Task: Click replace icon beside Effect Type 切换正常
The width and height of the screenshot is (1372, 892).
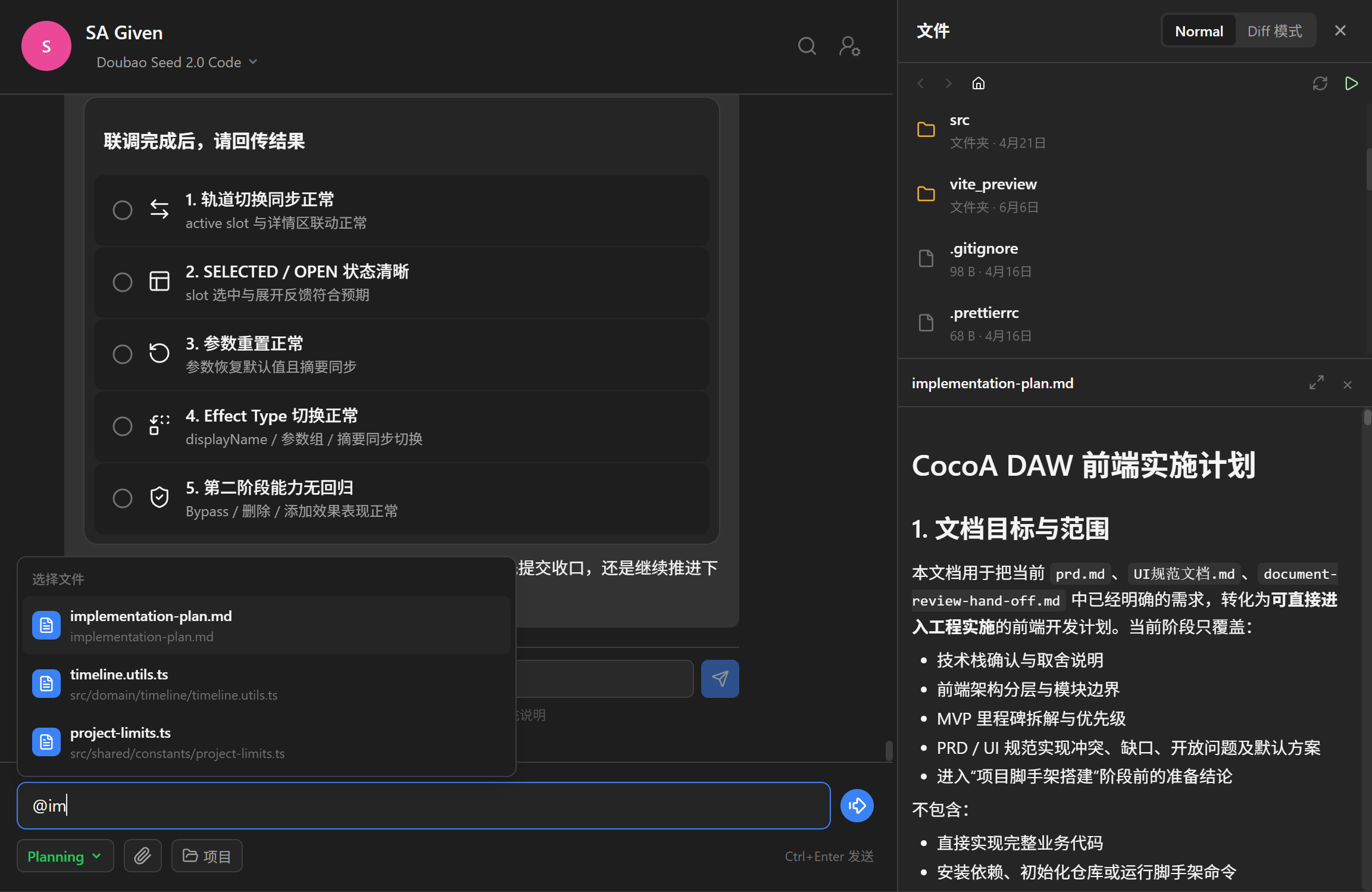Action: (159, 426)
